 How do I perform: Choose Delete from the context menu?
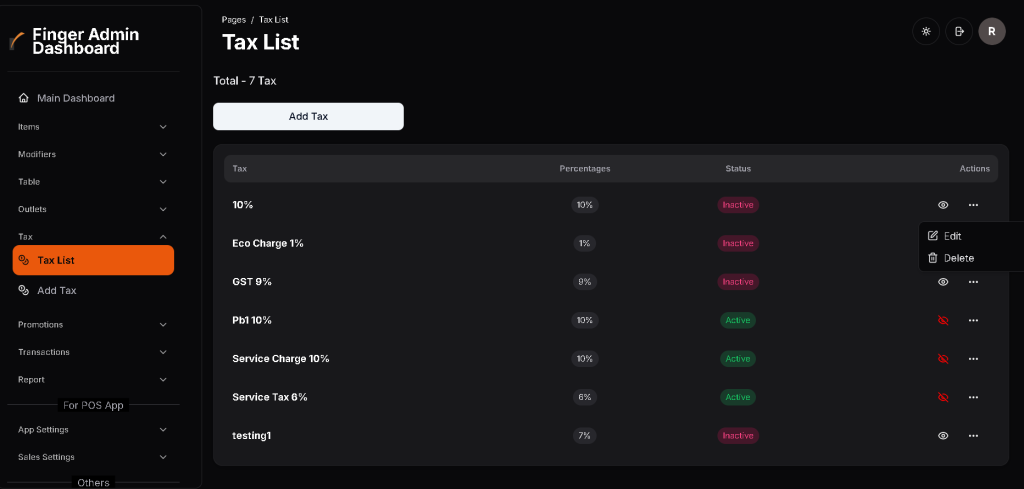[958, 258]
